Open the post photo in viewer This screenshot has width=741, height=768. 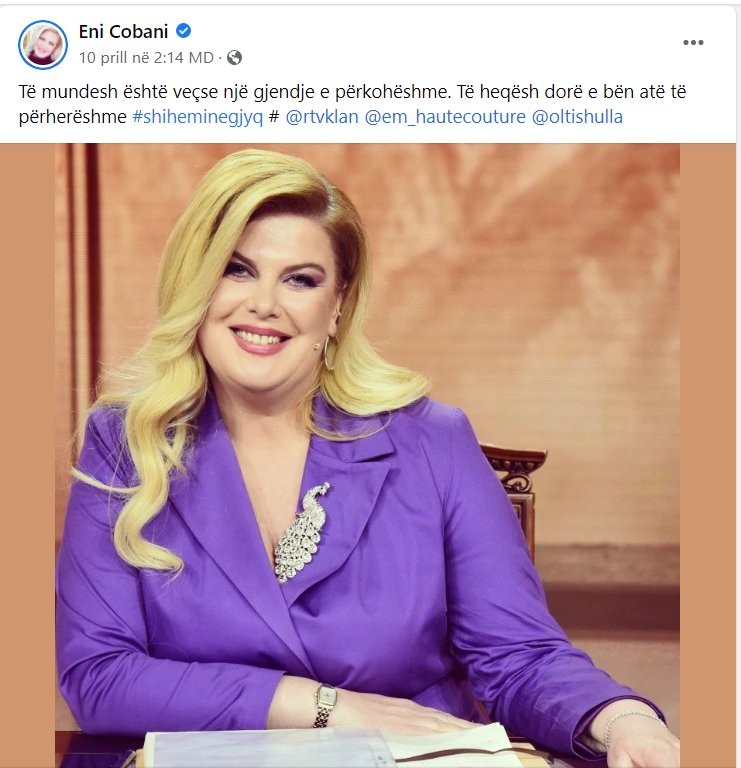(x=367, y=456)
